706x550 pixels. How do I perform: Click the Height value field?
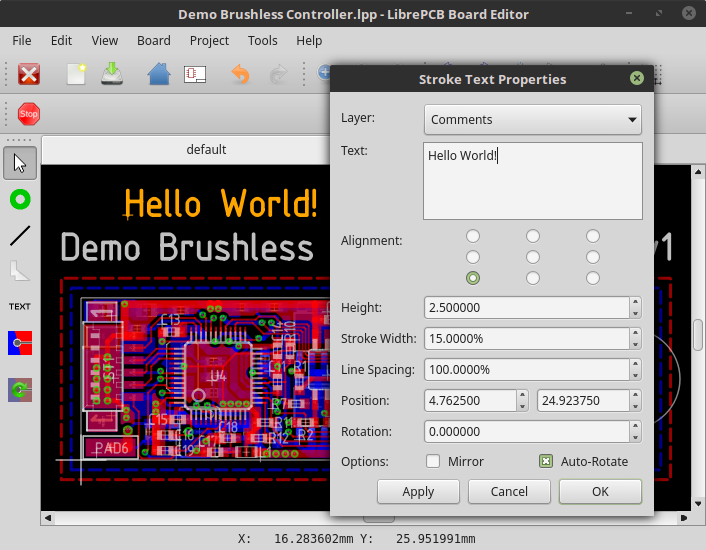point(527,308)
